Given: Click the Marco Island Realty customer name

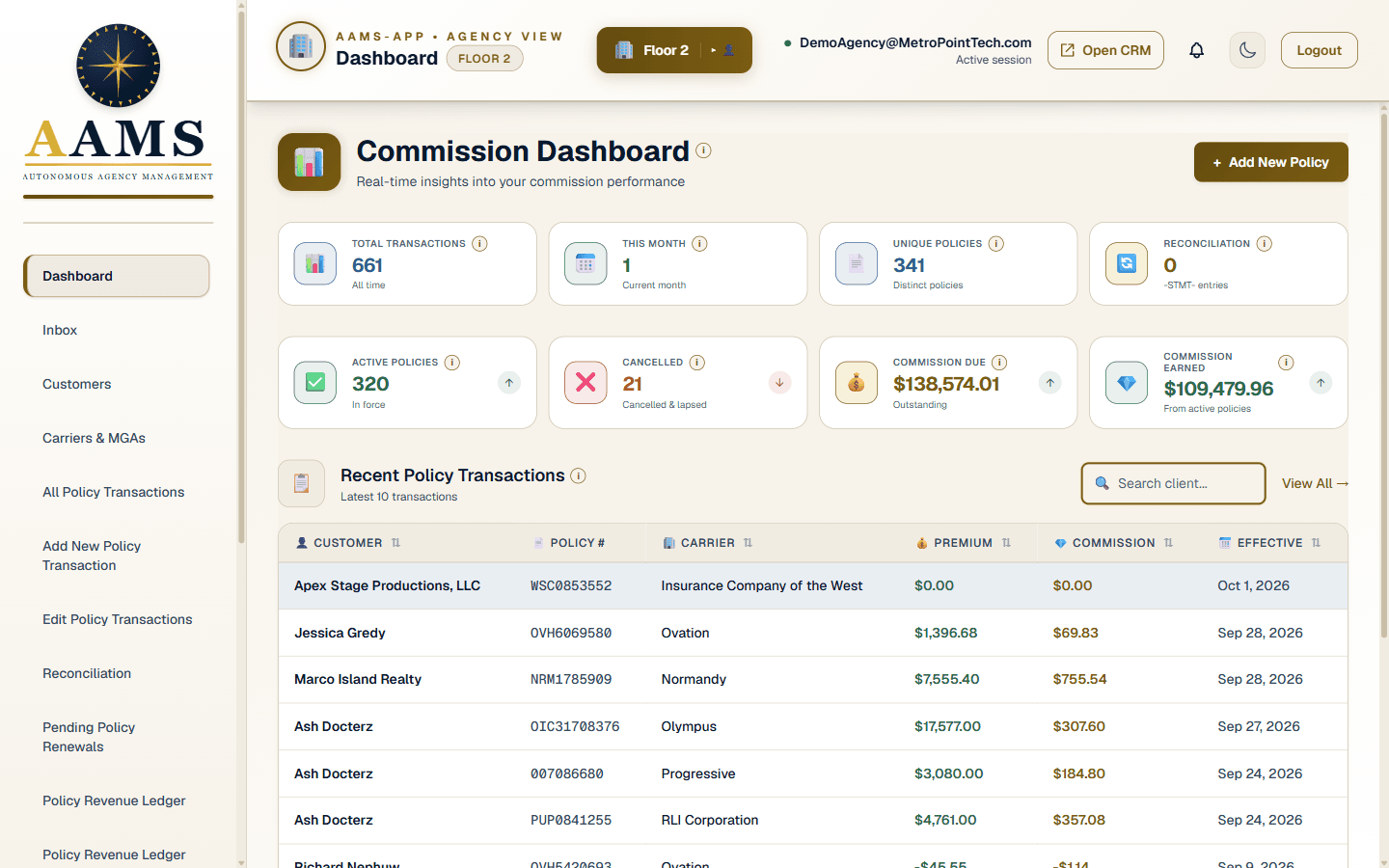Looking at the screenshot, I should click(x=358, y=679).
